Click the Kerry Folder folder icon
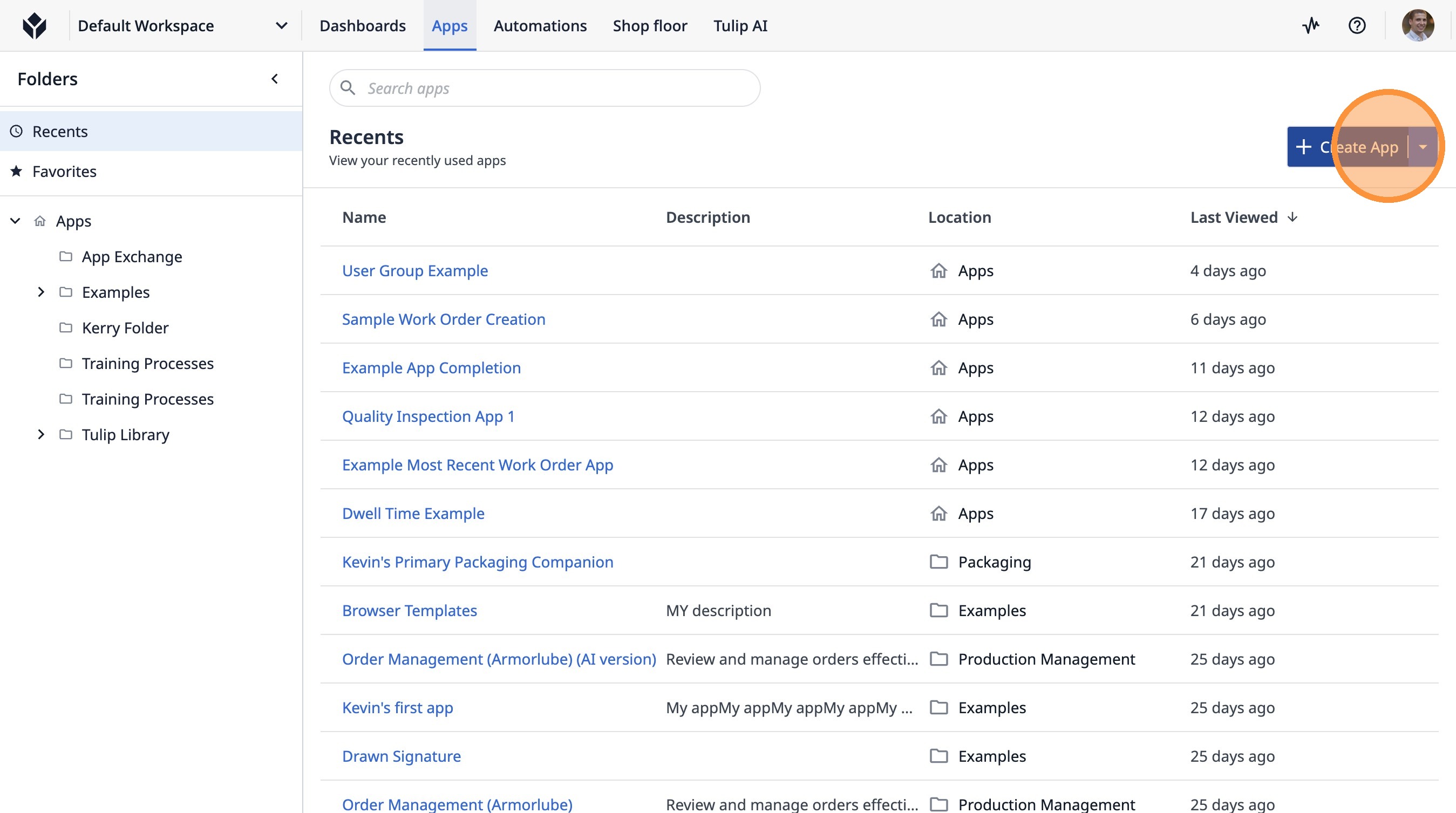 coord(66,327)
